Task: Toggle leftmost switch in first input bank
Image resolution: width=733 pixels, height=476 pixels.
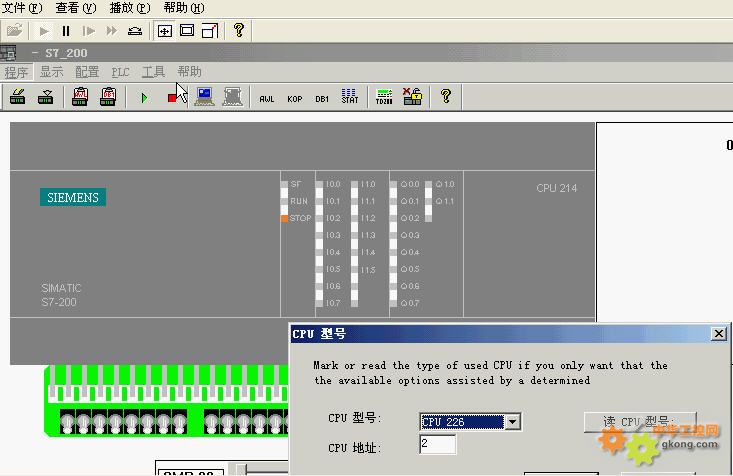Action: click(x=67, y=422)
